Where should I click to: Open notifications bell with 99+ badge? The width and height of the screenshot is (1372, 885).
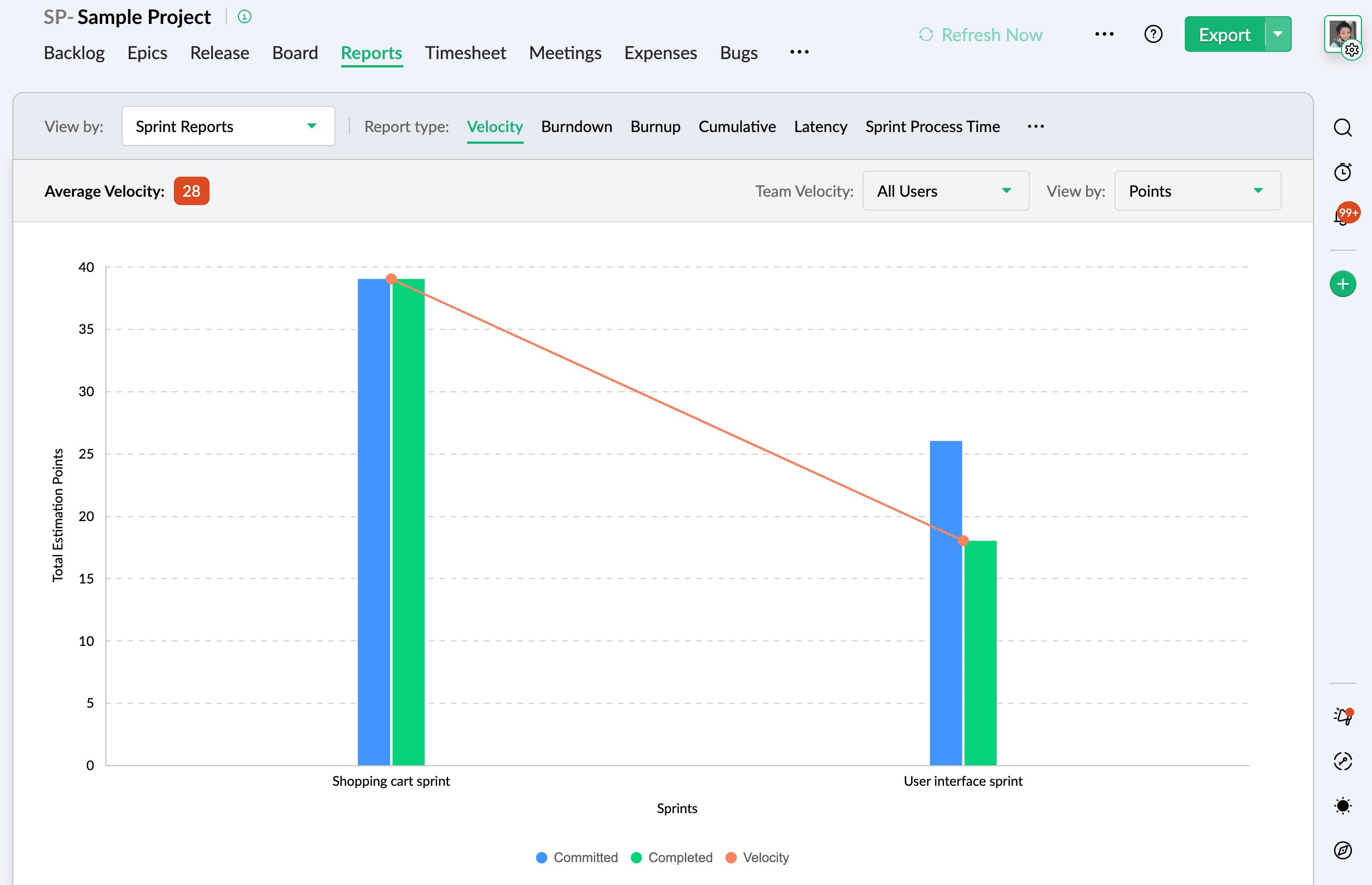(1342, 217)
